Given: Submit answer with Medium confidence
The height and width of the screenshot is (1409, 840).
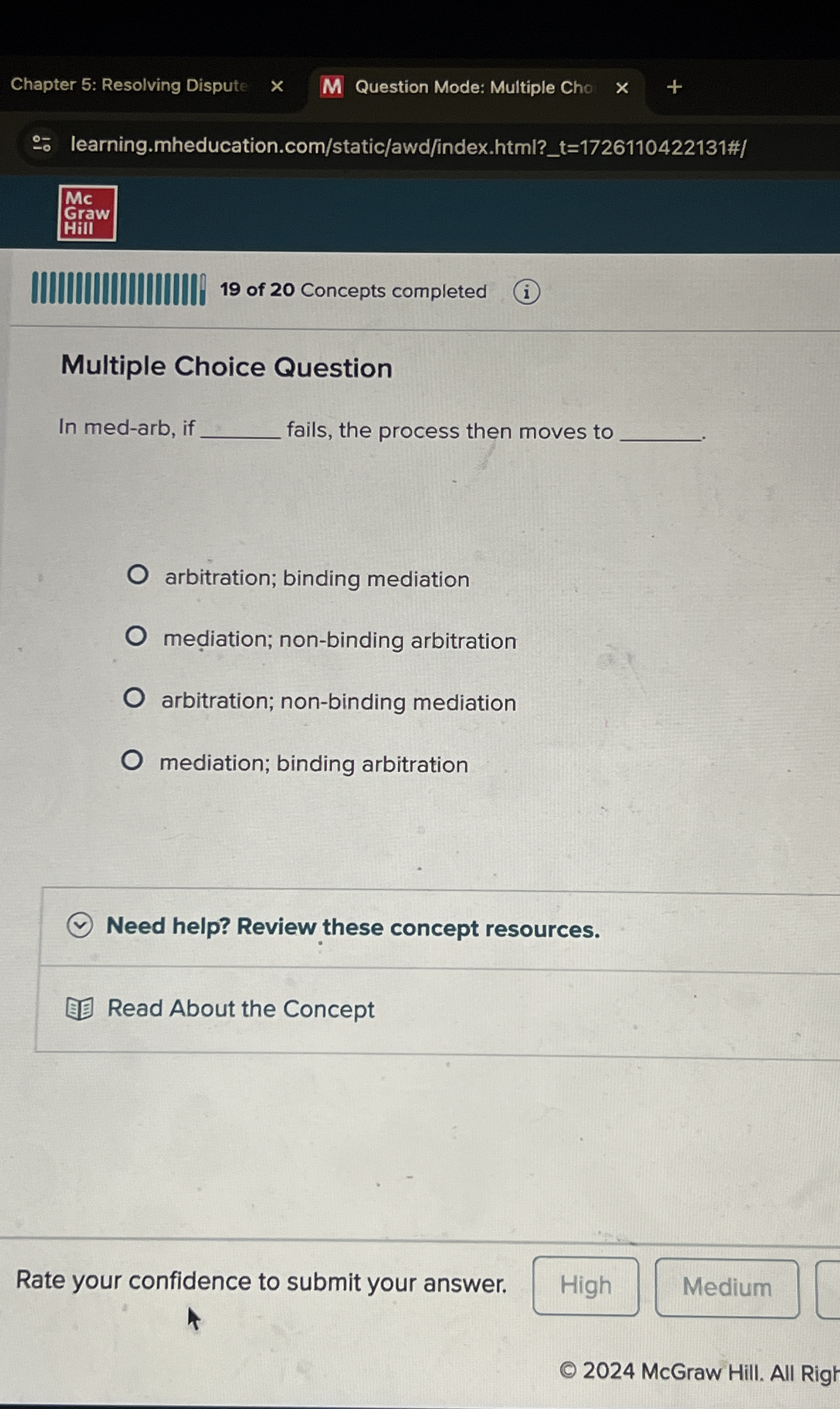Looking at the screenshot, I should tap(728, 1286).
